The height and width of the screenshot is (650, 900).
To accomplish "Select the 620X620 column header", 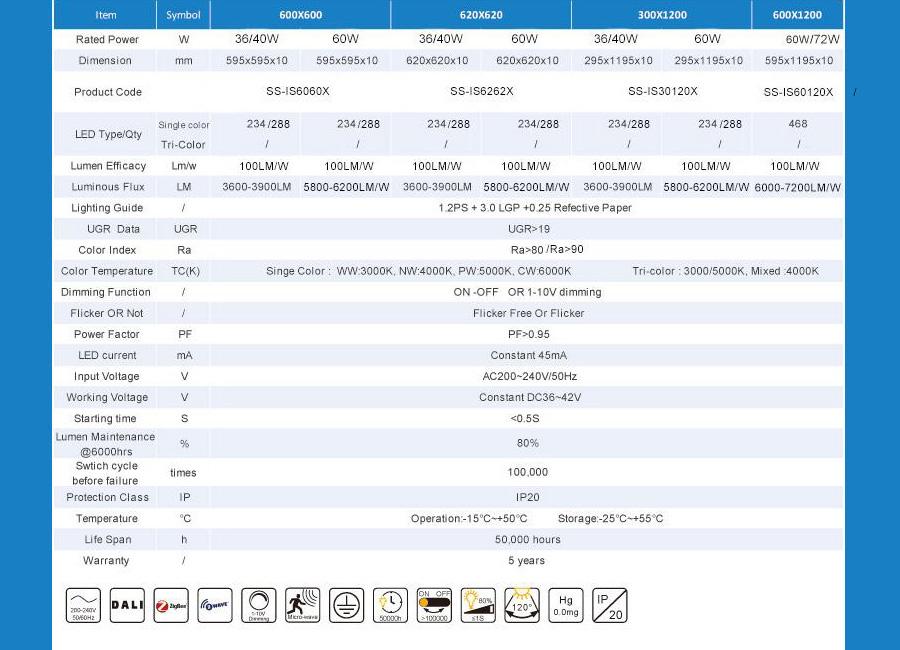I will (x=480, y=15).
